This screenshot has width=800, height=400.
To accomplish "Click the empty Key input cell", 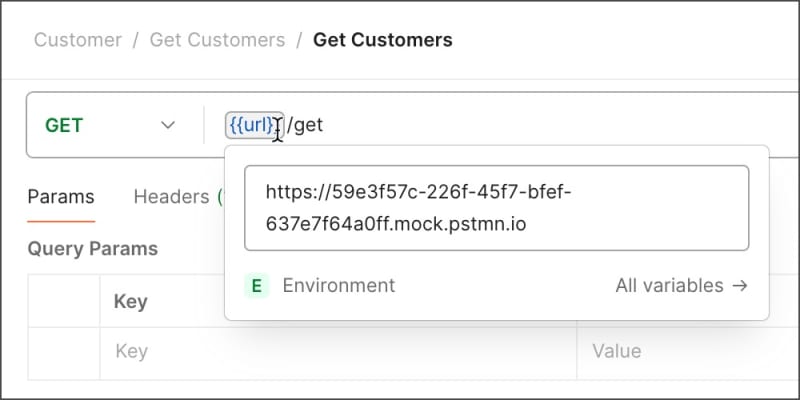I will (x=160, y=352).
